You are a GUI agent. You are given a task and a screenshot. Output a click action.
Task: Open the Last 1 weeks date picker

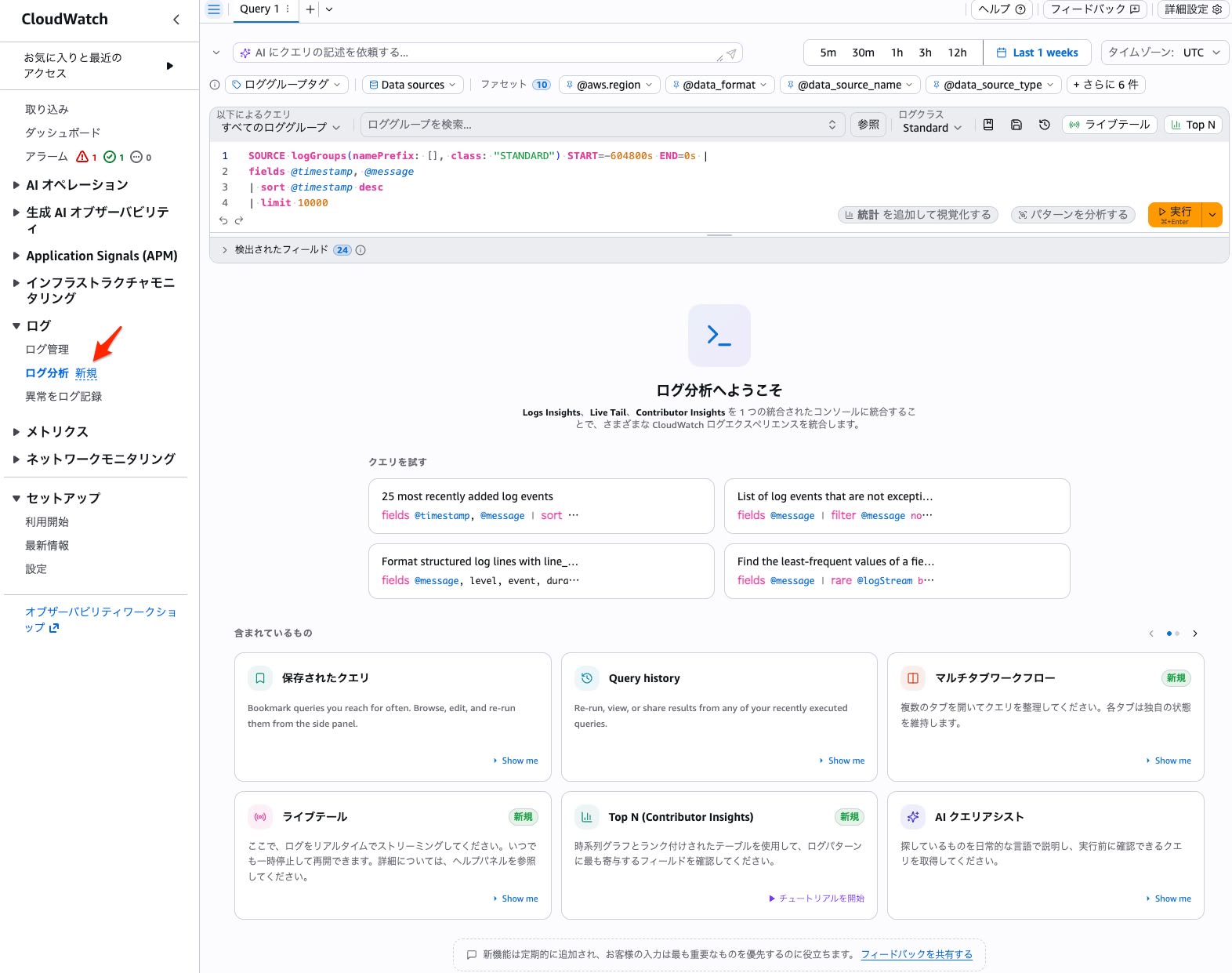(x=1037, y=53)
